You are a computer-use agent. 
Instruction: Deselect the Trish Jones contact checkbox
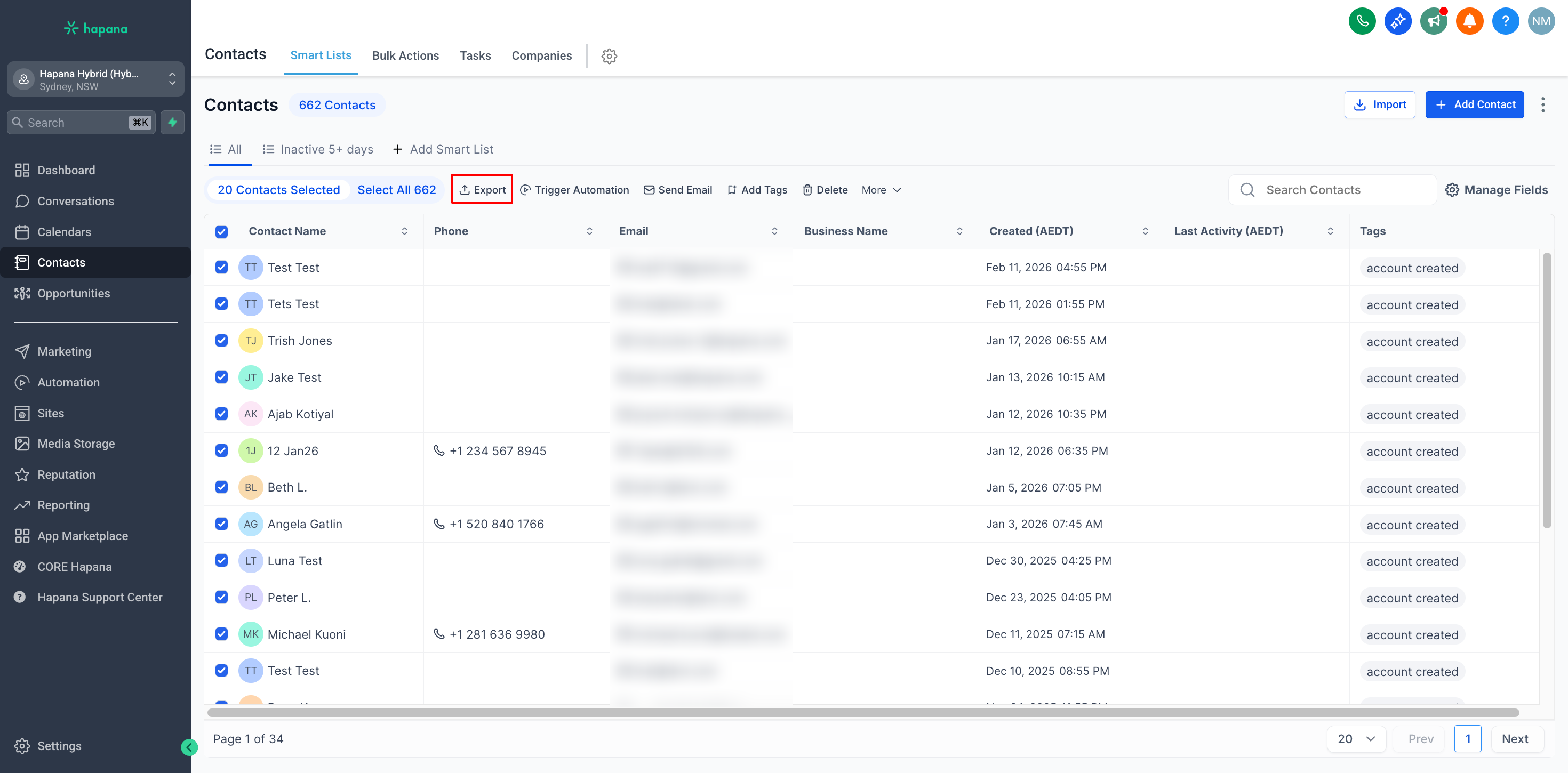[221, 340]
